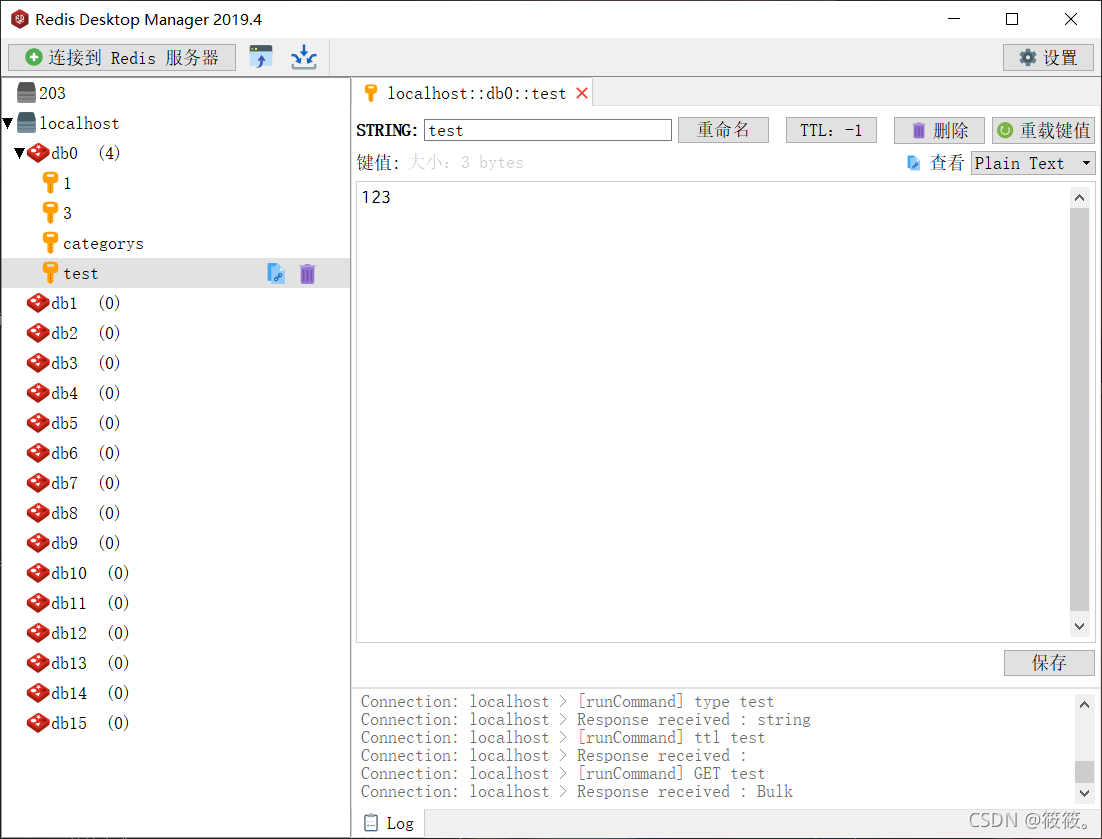Click the 连接到 Redis 服务器 button
The height and width of the screenshot is (839, 1102).
pos(122,58)
